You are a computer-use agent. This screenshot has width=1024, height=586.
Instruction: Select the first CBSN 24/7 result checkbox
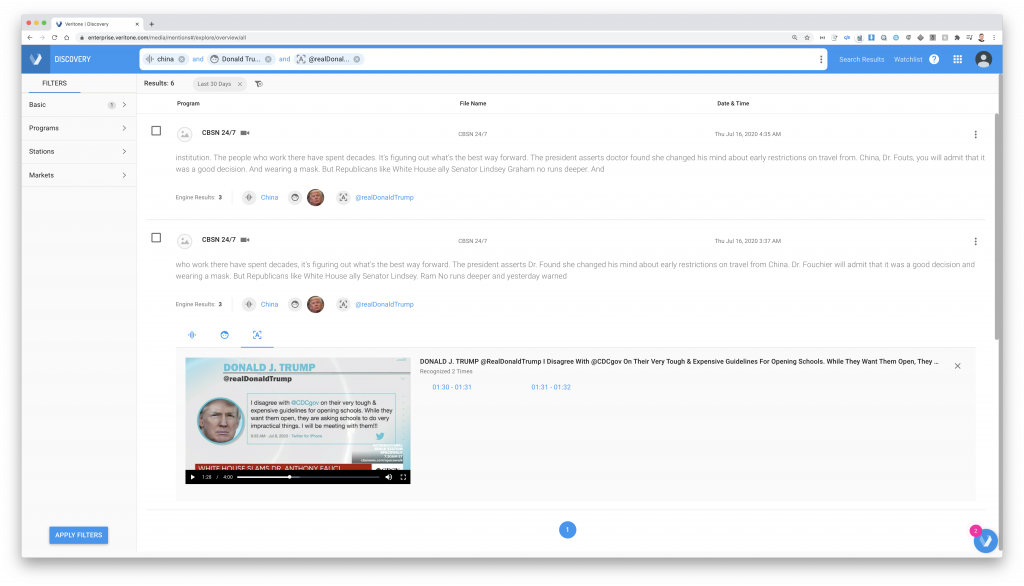156,131
